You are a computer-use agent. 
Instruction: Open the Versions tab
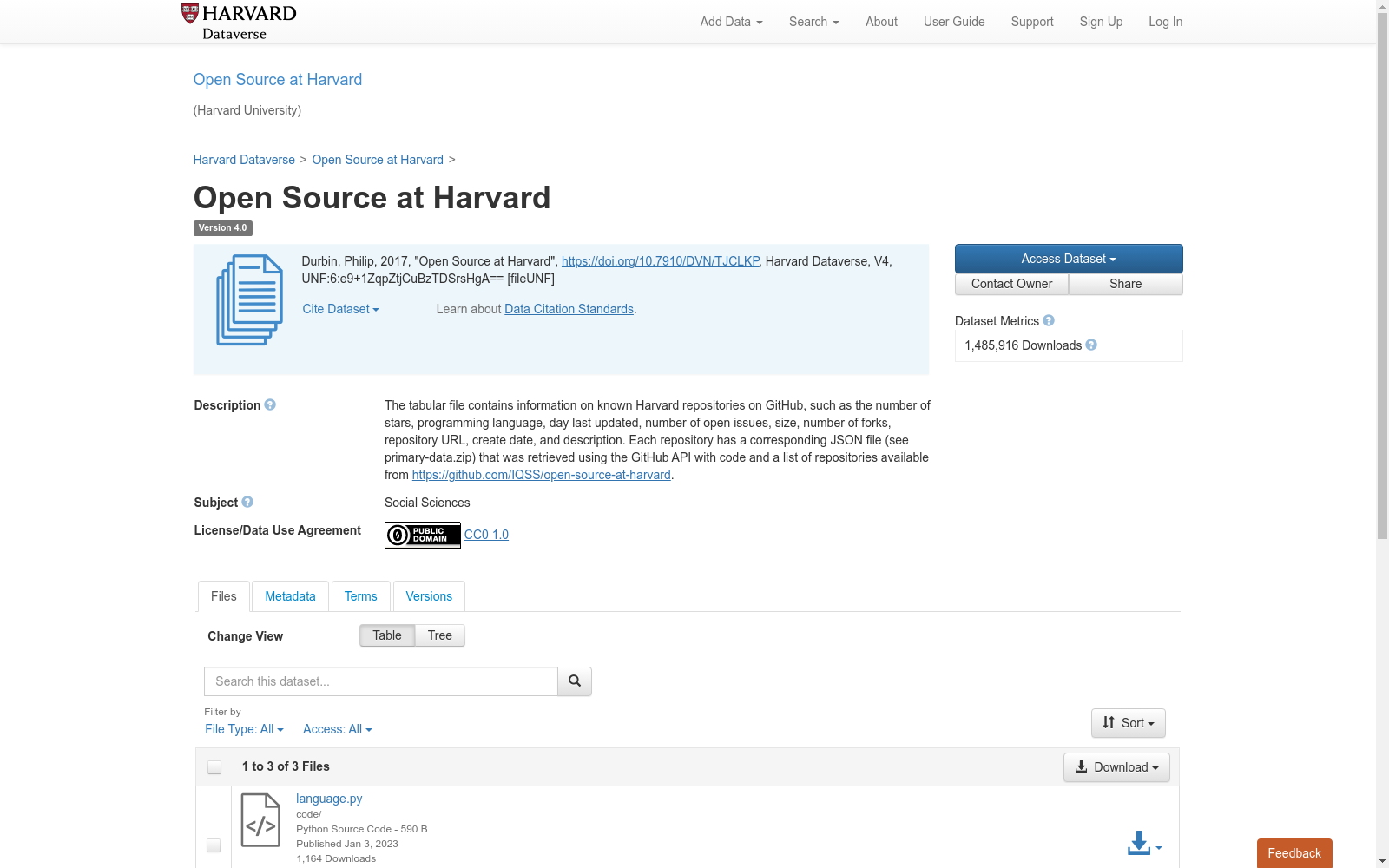point(429,596)
